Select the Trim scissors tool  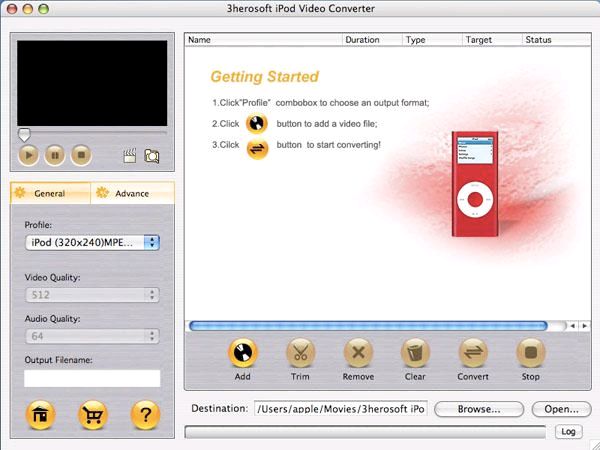[x=300, y=353]
